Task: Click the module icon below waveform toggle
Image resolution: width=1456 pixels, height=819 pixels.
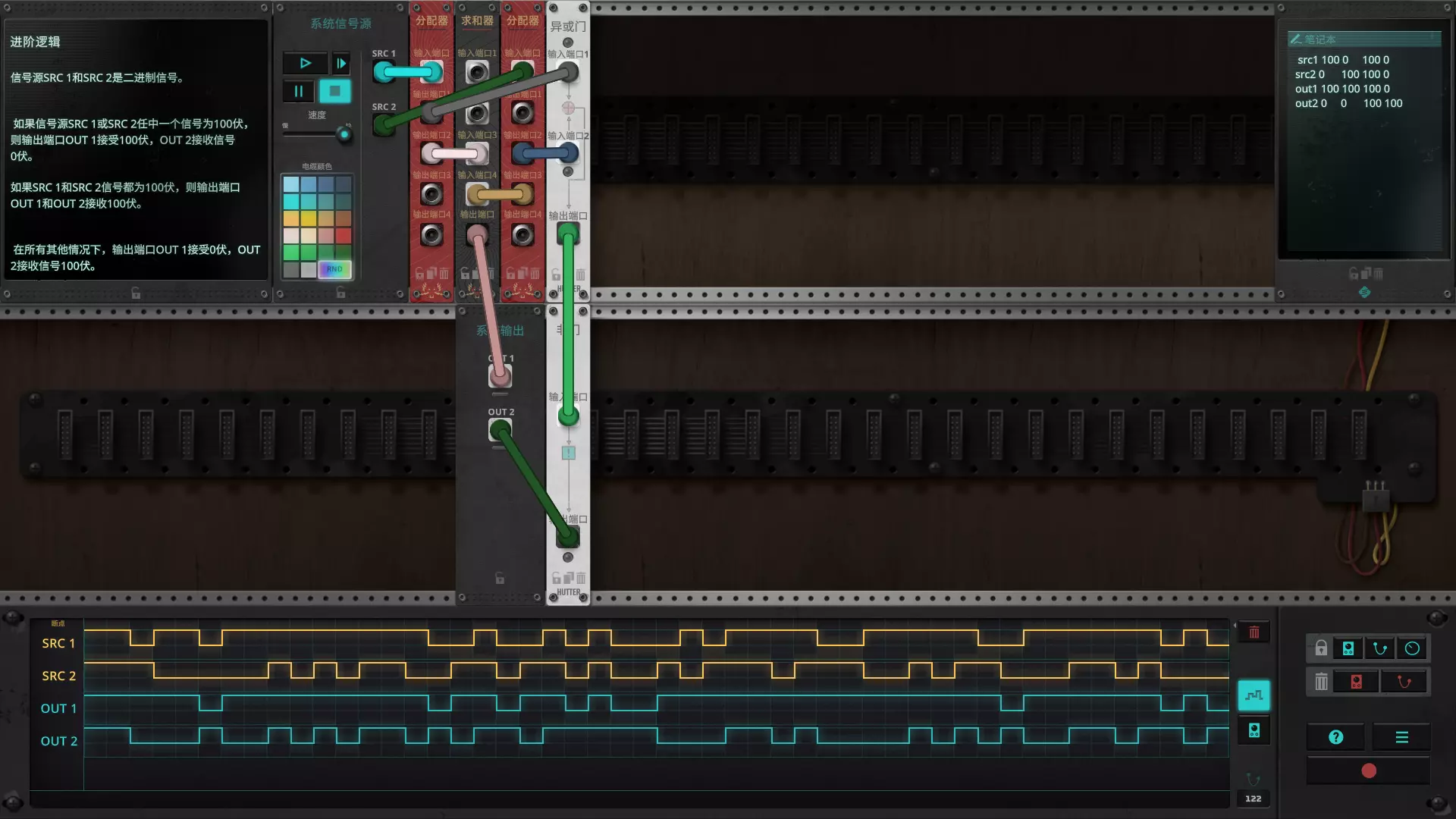Action: click(1254, 730)
